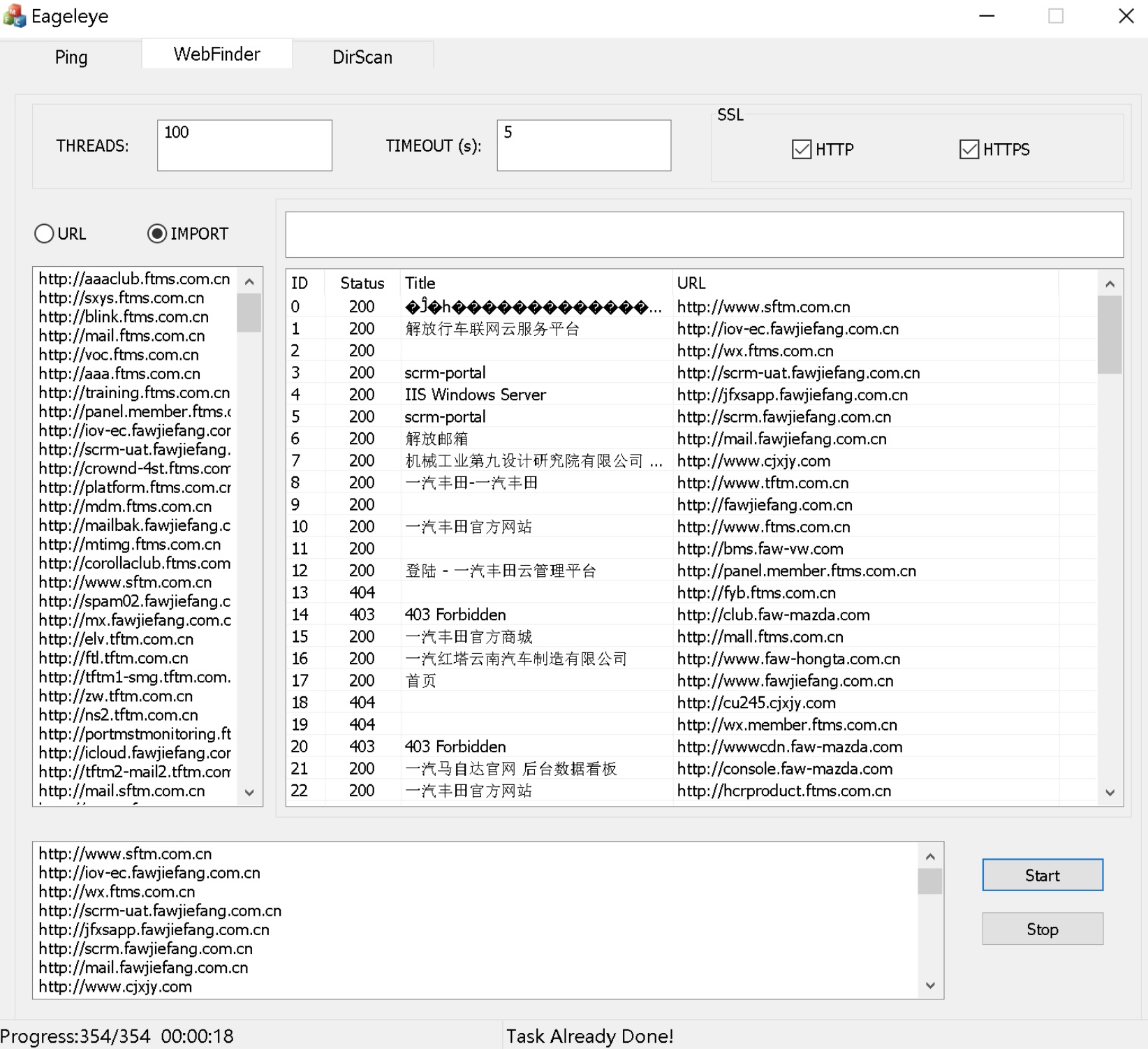Viewport: 1148px width, 1049px height.
Task: Minimize the Eageleye window
Action: 987,15
